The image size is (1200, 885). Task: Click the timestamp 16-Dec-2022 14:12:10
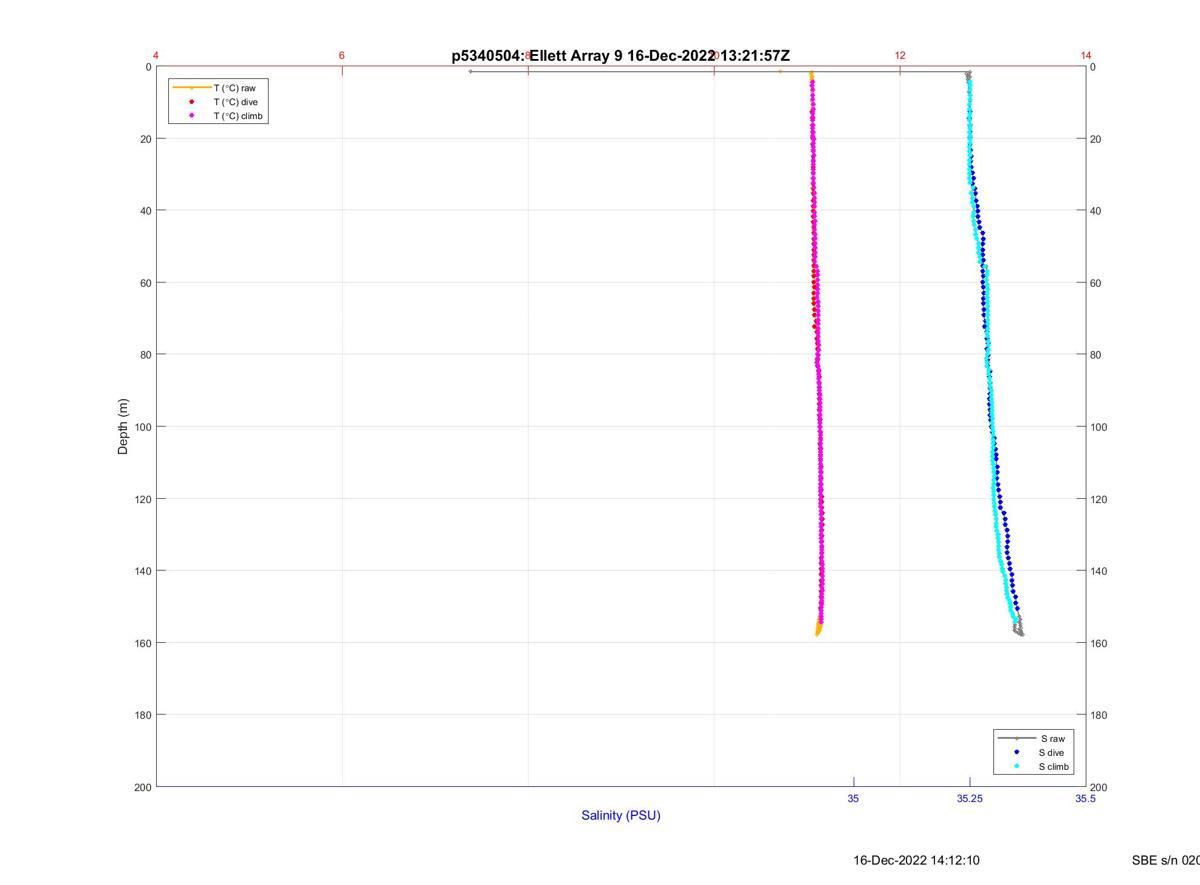point(916,860)
